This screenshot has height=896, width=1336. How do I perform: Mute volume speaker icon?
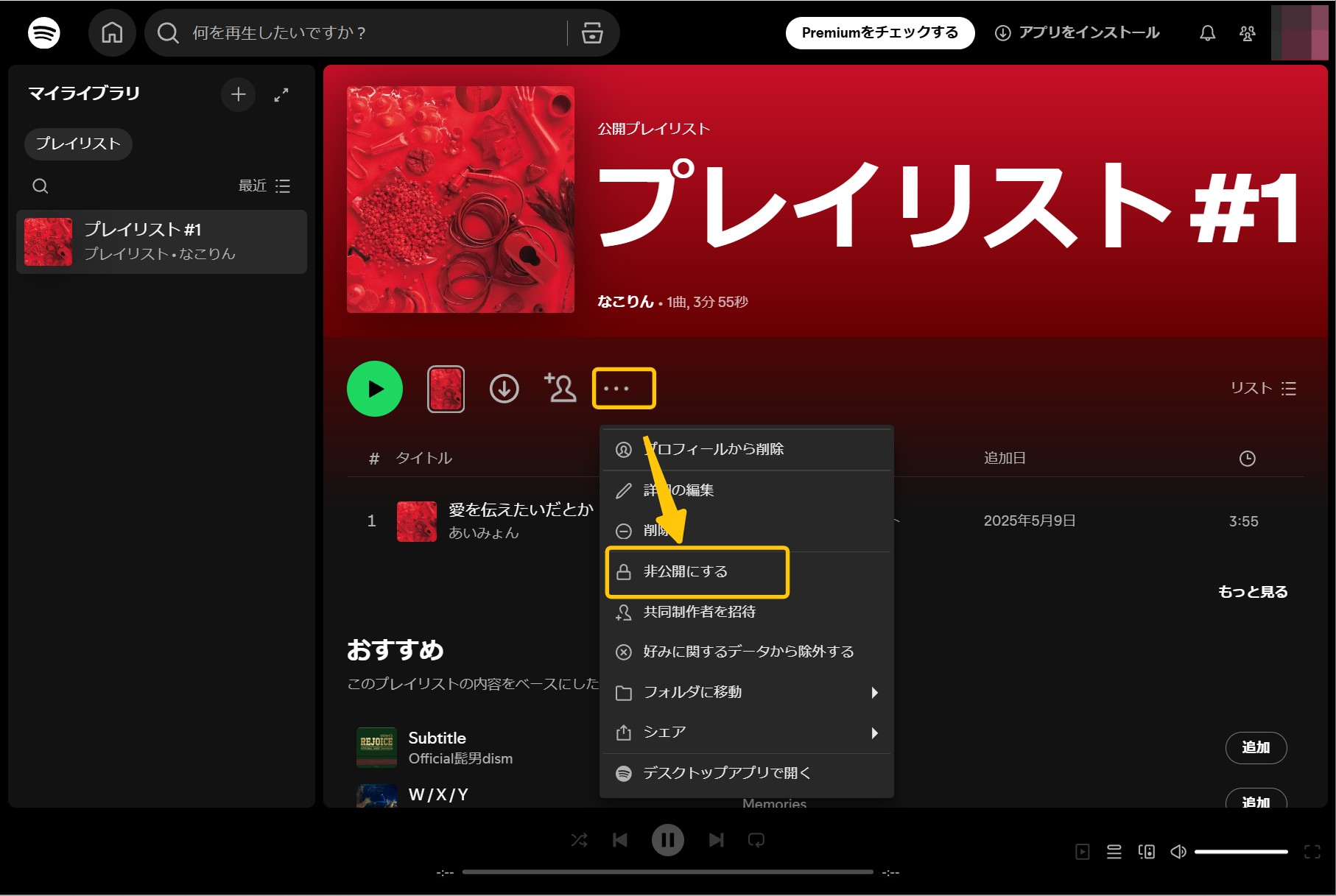point(1178,852)
